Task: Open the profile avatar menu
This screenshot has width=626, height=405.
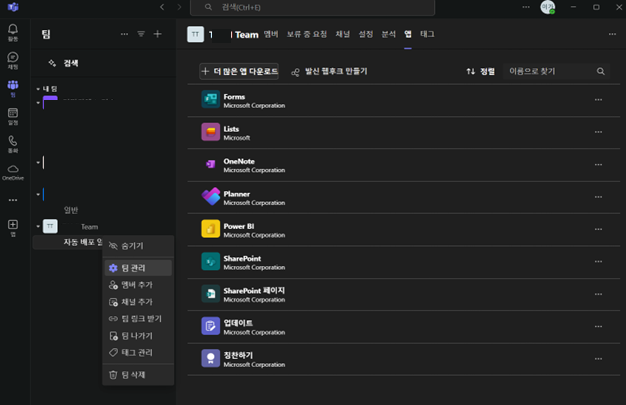Action: (547, 7)
